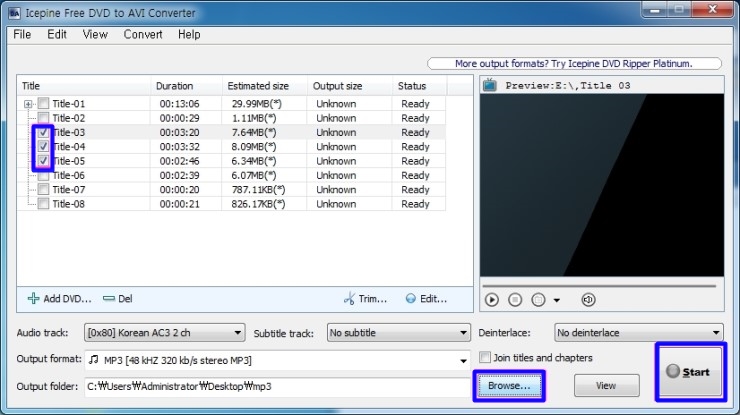Open the Help menu
Image resolution: width=740 pixels, height=415 pixels.
point(189,34)
